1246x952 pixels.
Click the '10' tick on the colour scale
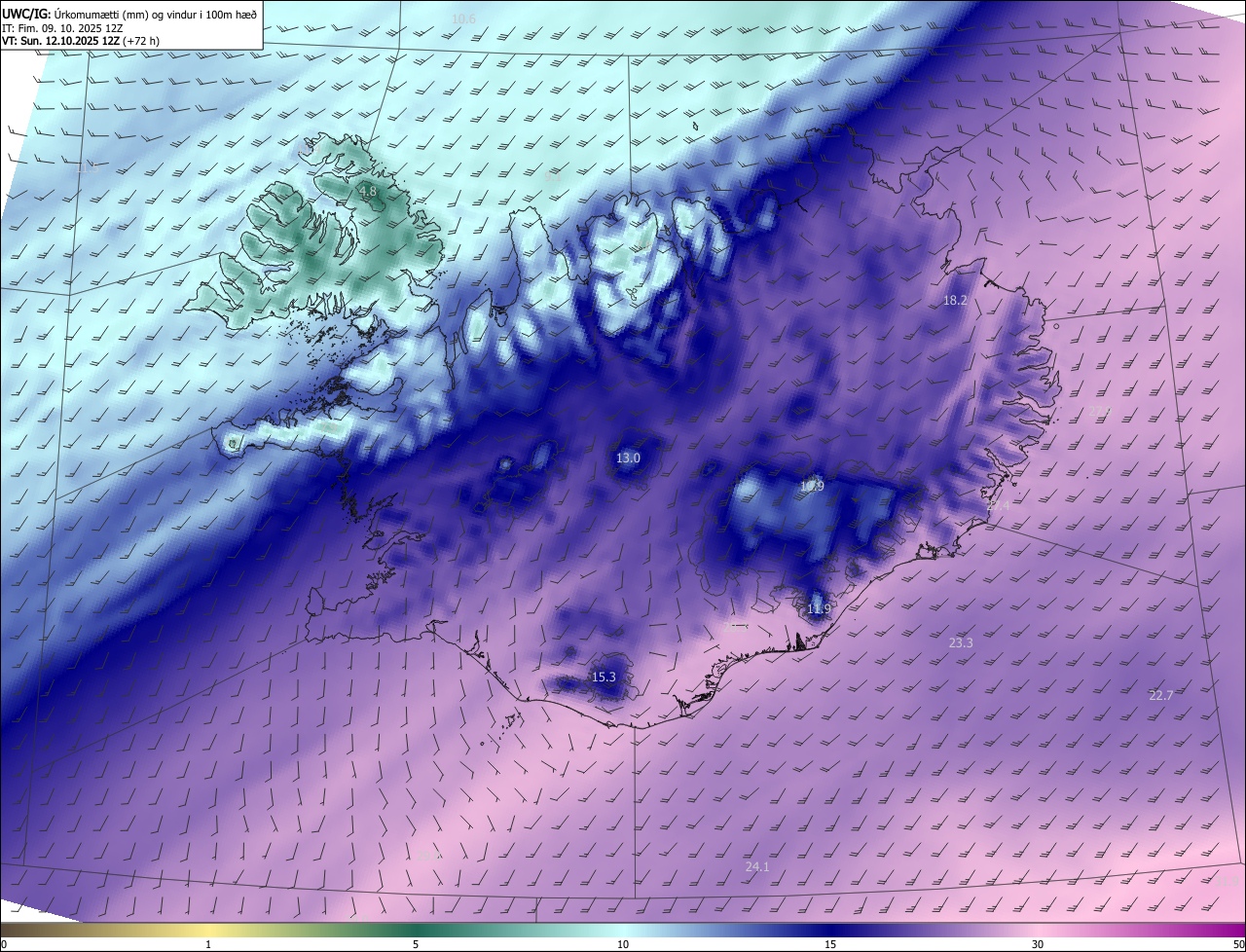click(x=623, y=944)
